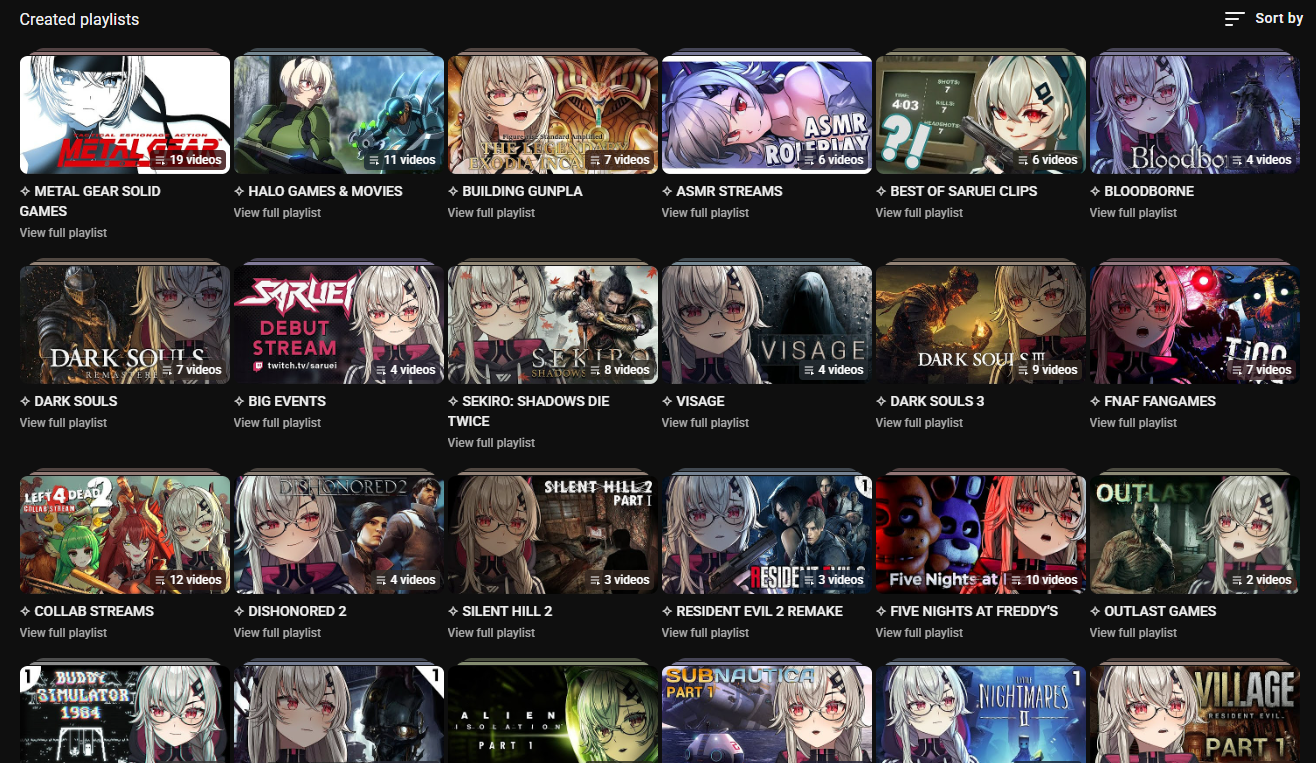Open the Buddy Simulator 1984 thumbnail

(125, 714)
